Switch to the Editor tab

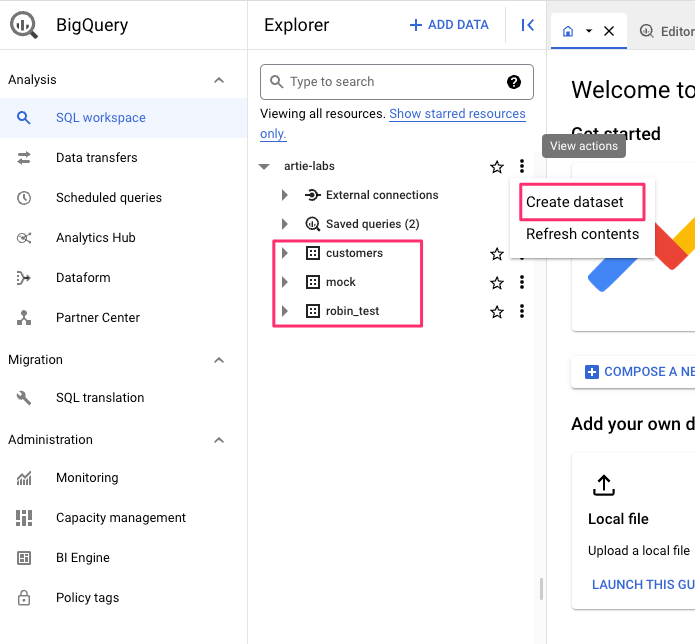[x=667, y=31]
